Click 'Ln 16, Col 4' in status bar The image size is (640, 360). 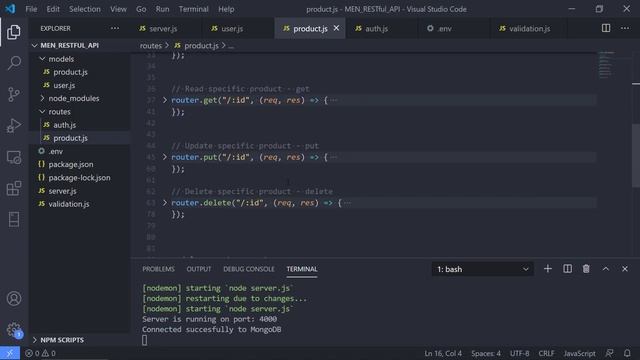coord(443,353)
